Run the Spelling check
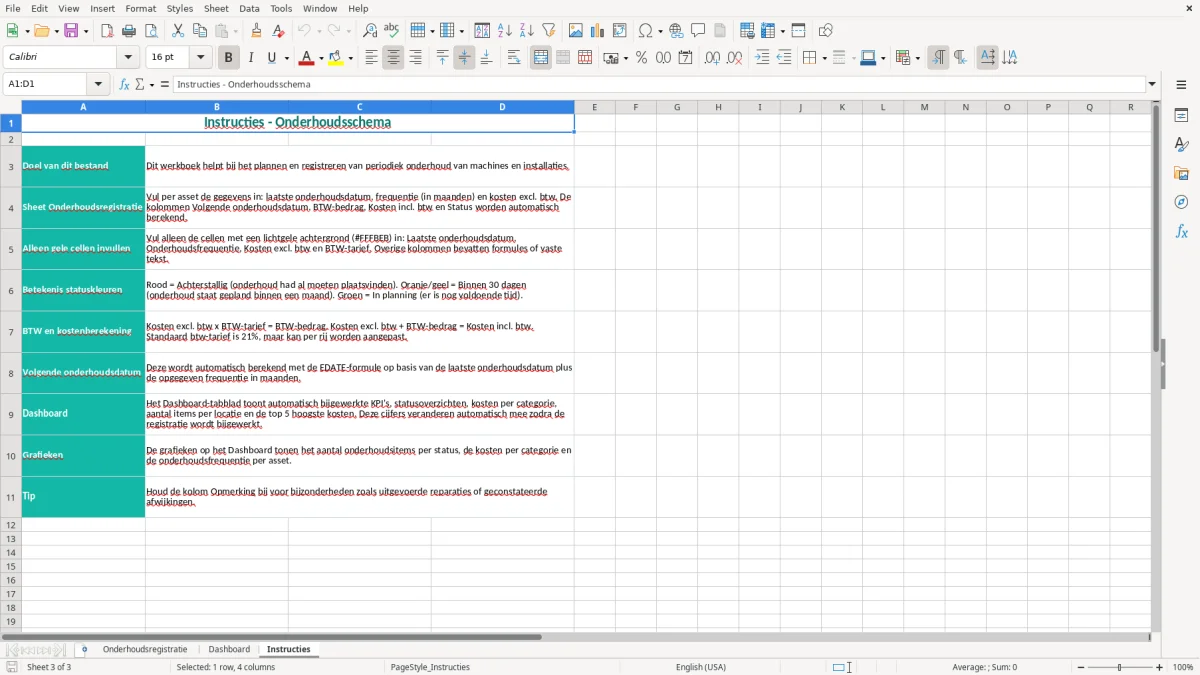The width and height of the screenshot is (1200, 675). tap(392, 31)
